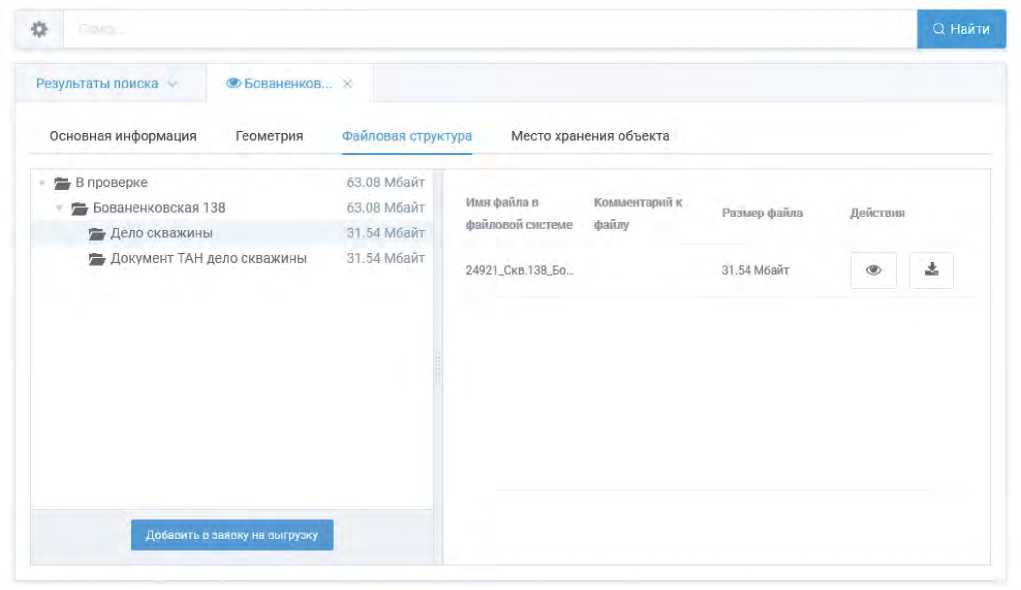Collapse the В проверке tree node

coord(42,183)
